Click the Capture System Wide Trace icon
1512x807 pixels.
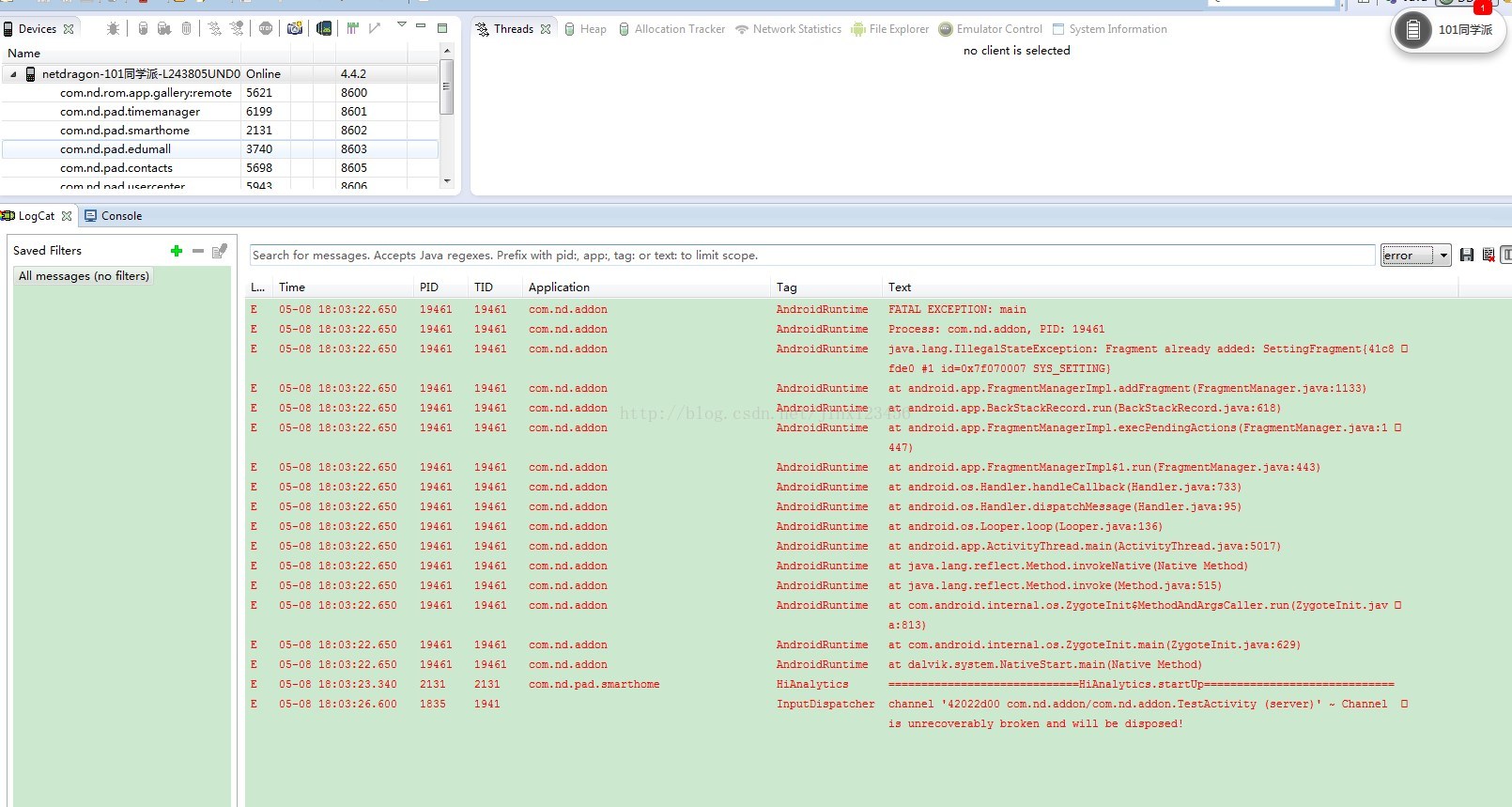tap(353, 28)
